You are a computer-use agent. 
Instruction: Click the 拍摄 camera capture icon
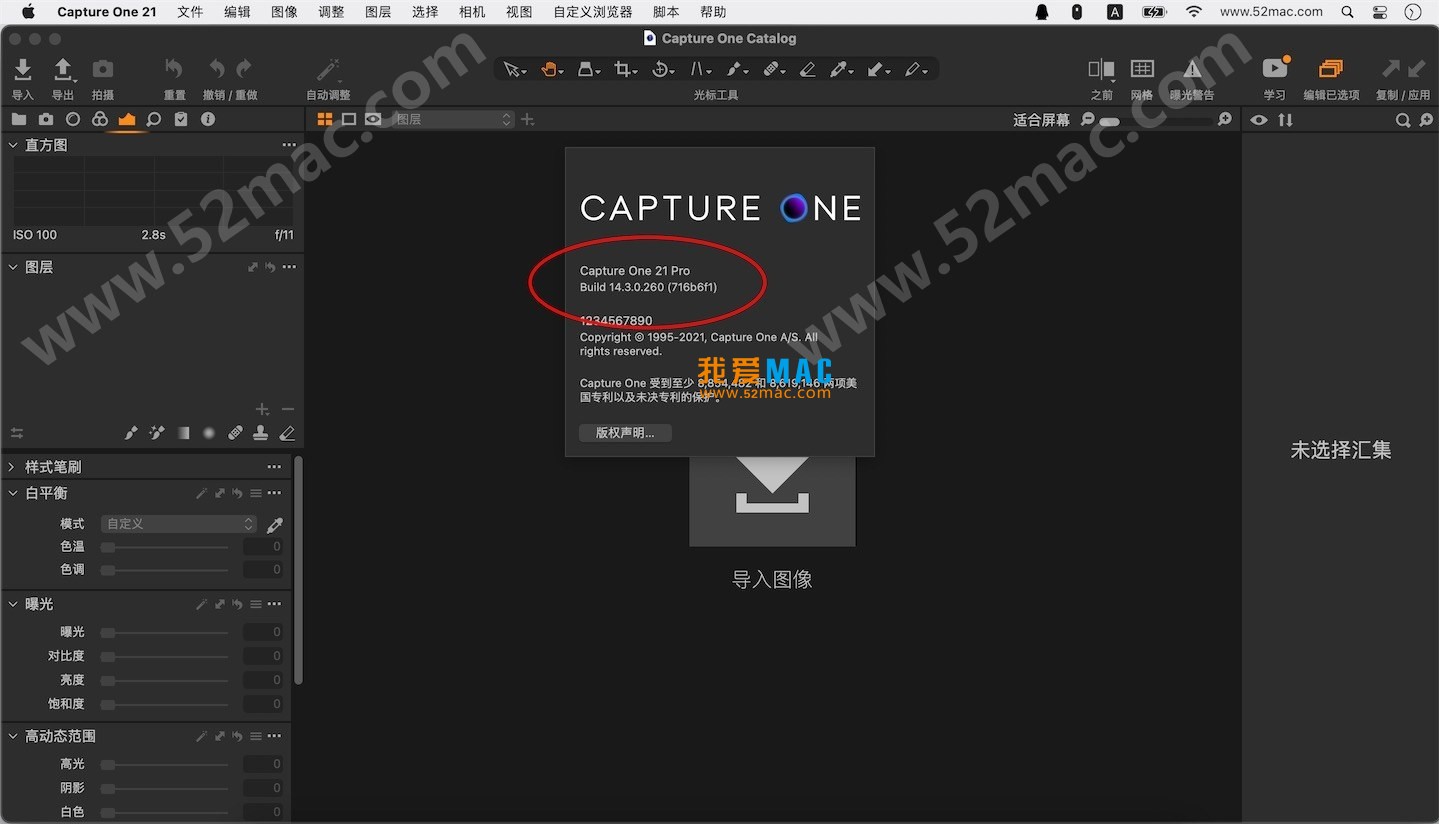(x=102, y=70)
